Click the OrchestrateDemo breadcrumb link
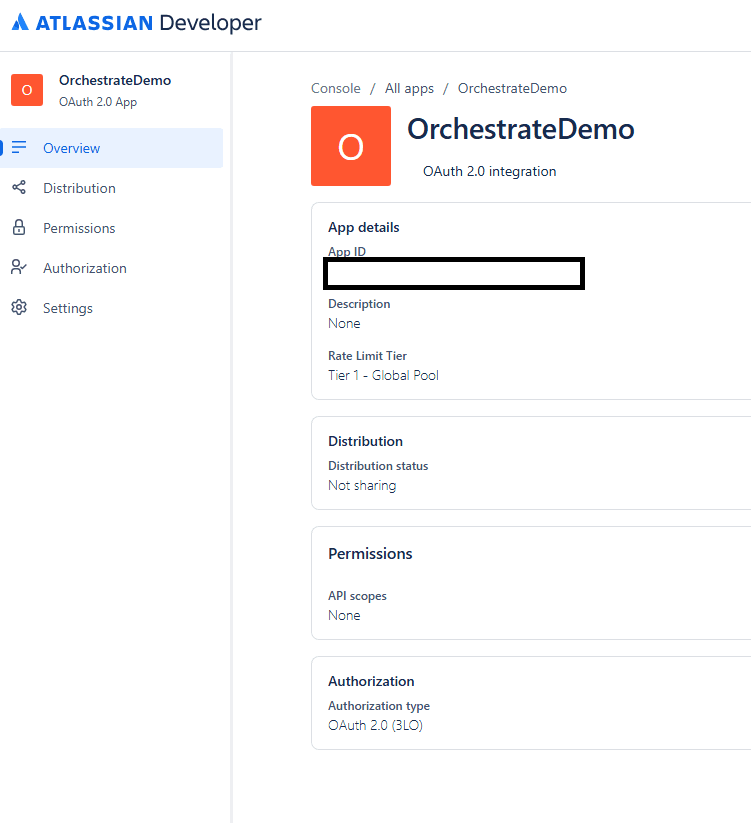The width and height of the screenshot is (751, 823). pos(512,88)
